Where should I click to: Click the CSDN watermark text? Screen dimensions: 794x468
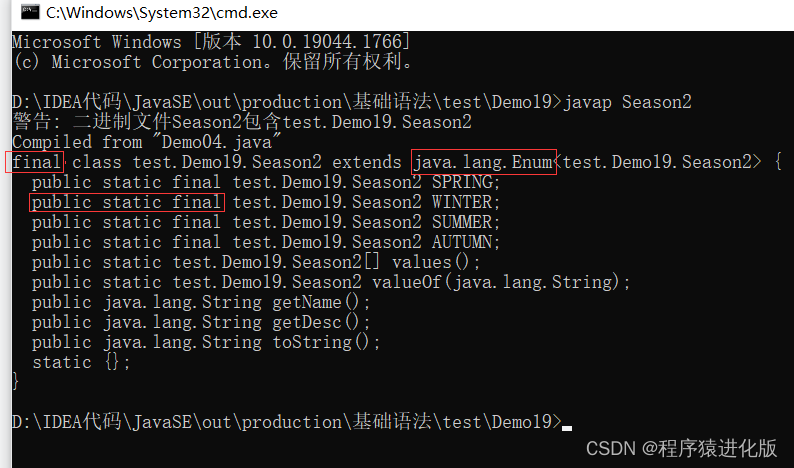point(681,447)
